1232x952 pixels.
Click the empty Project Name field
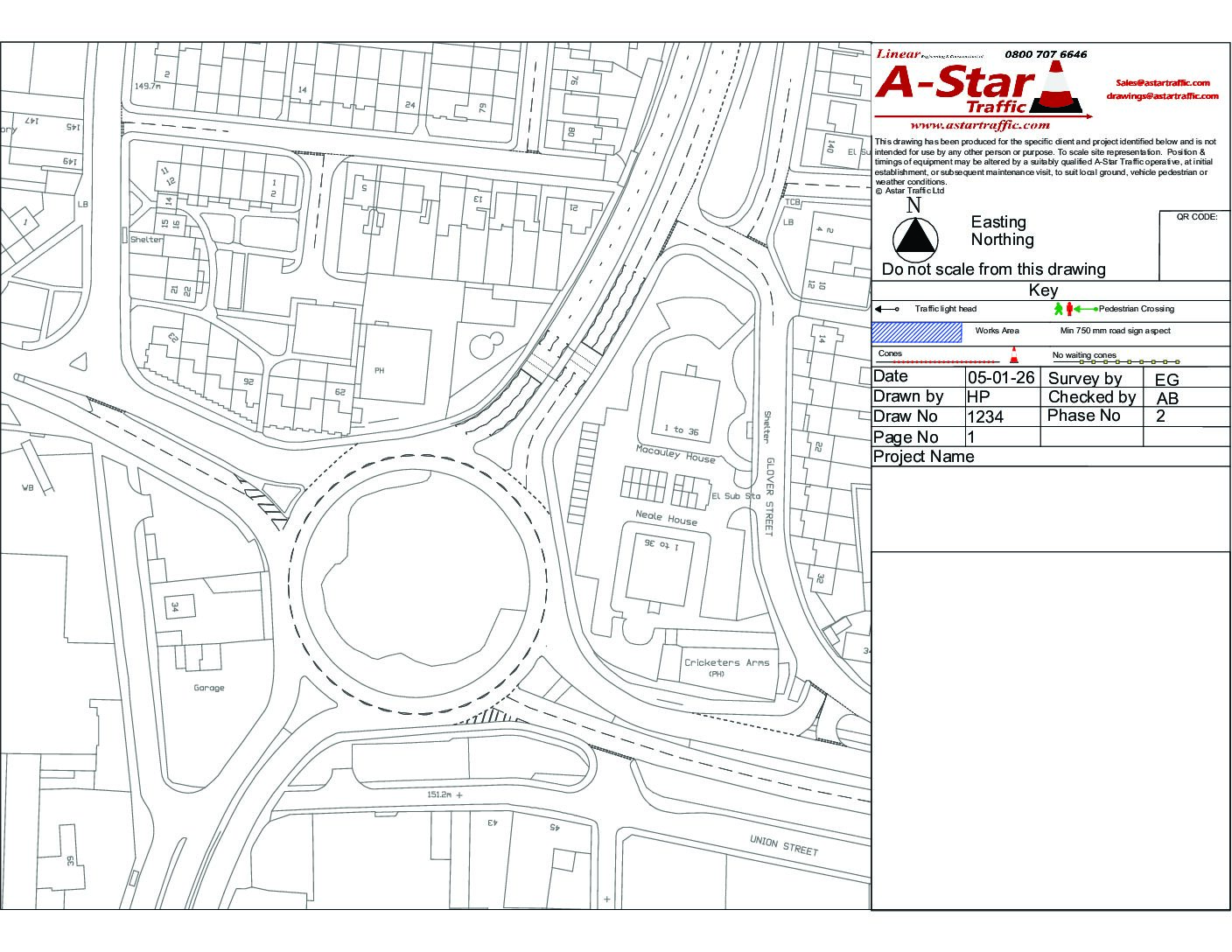1051,508
